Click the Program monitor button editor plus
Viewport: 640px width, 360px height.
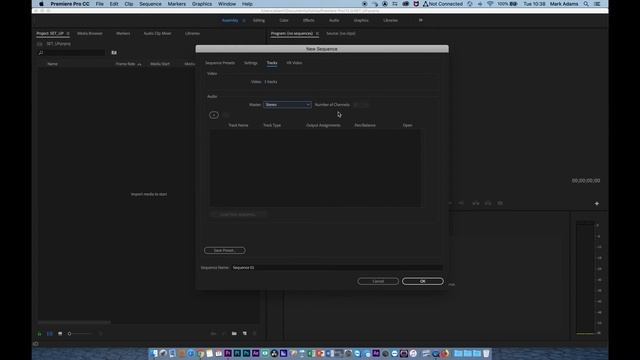597,203
